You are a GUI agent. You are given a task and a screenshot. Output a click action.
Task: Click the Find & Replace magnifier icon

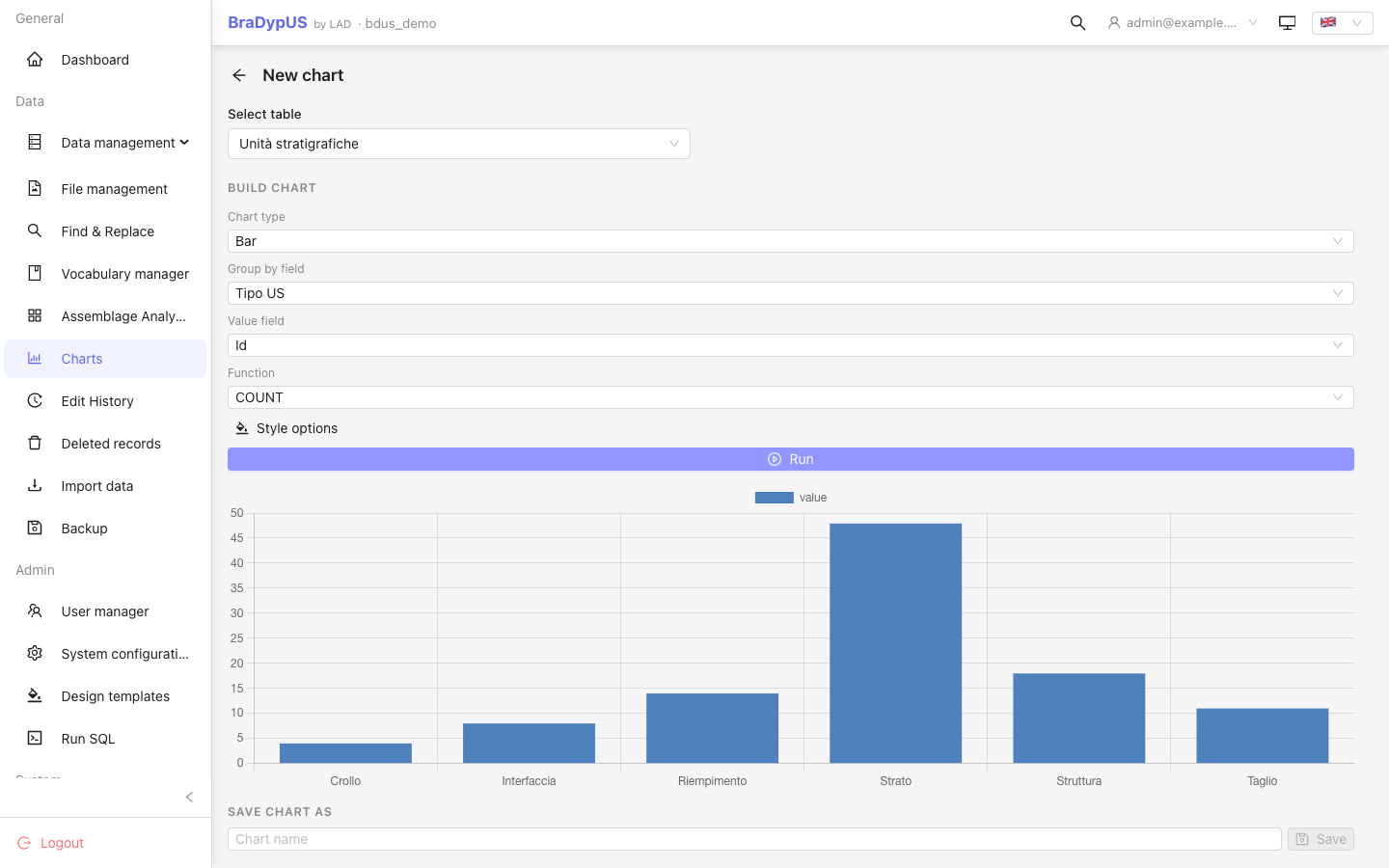(35, 231)
